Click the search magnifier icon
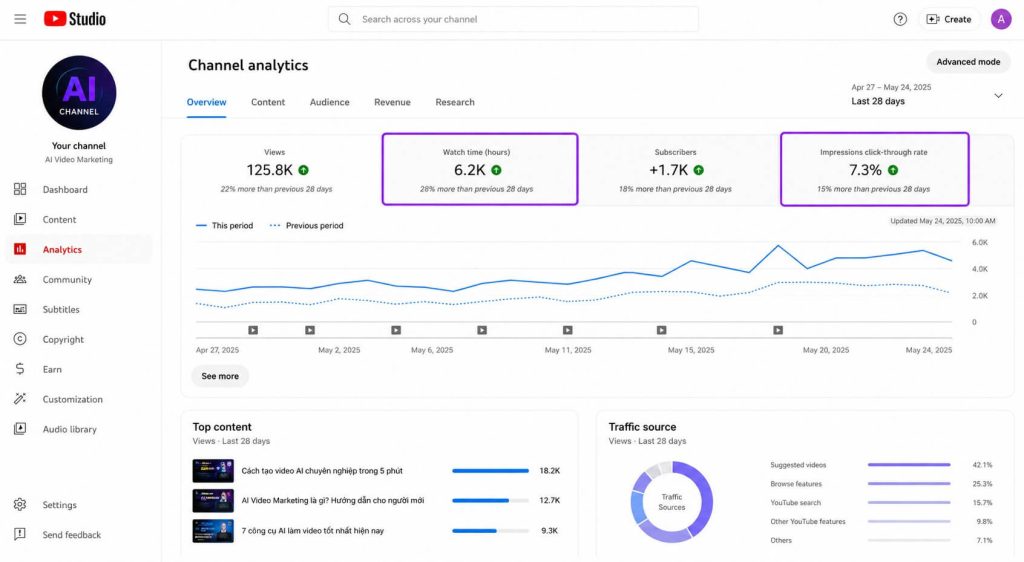 (344, 19)
